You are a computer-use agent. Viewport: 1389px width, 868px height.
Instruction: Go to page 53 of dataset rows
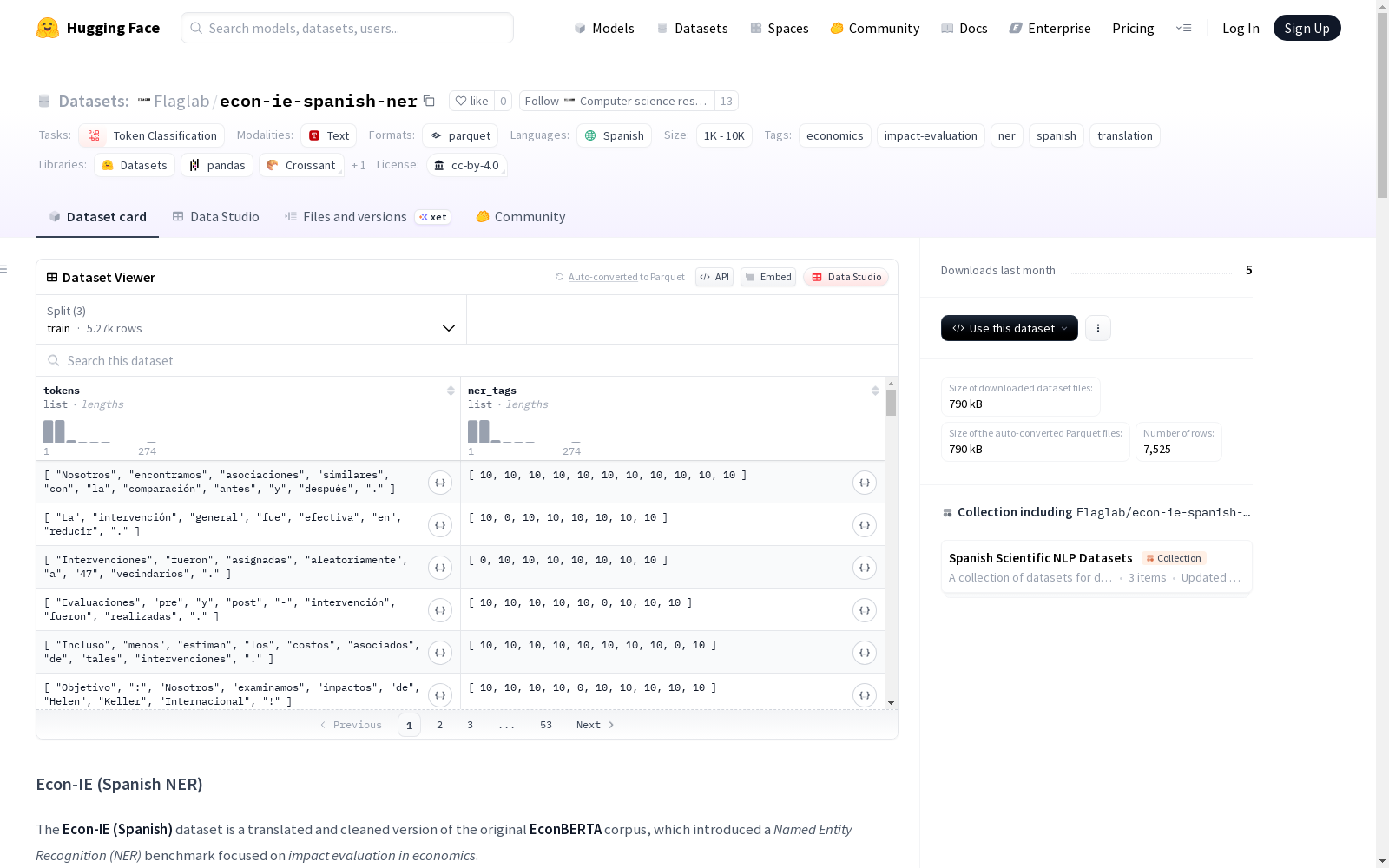click(546, 725)
